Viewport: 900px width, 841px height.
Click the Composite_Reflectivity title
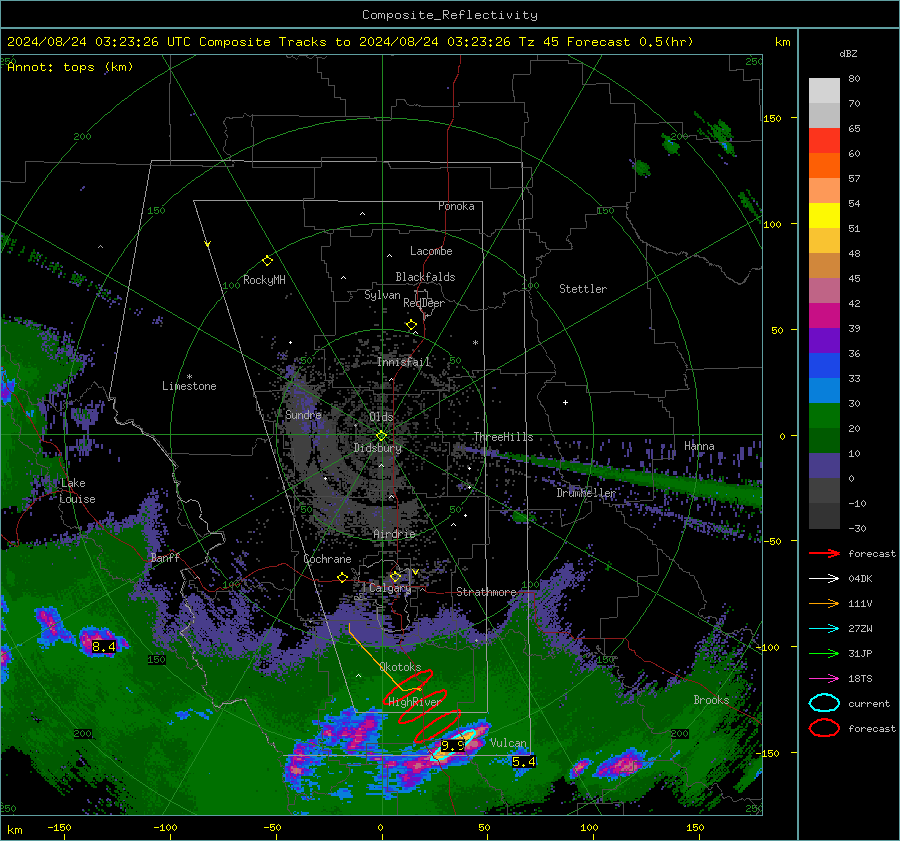tap(449, 15)
